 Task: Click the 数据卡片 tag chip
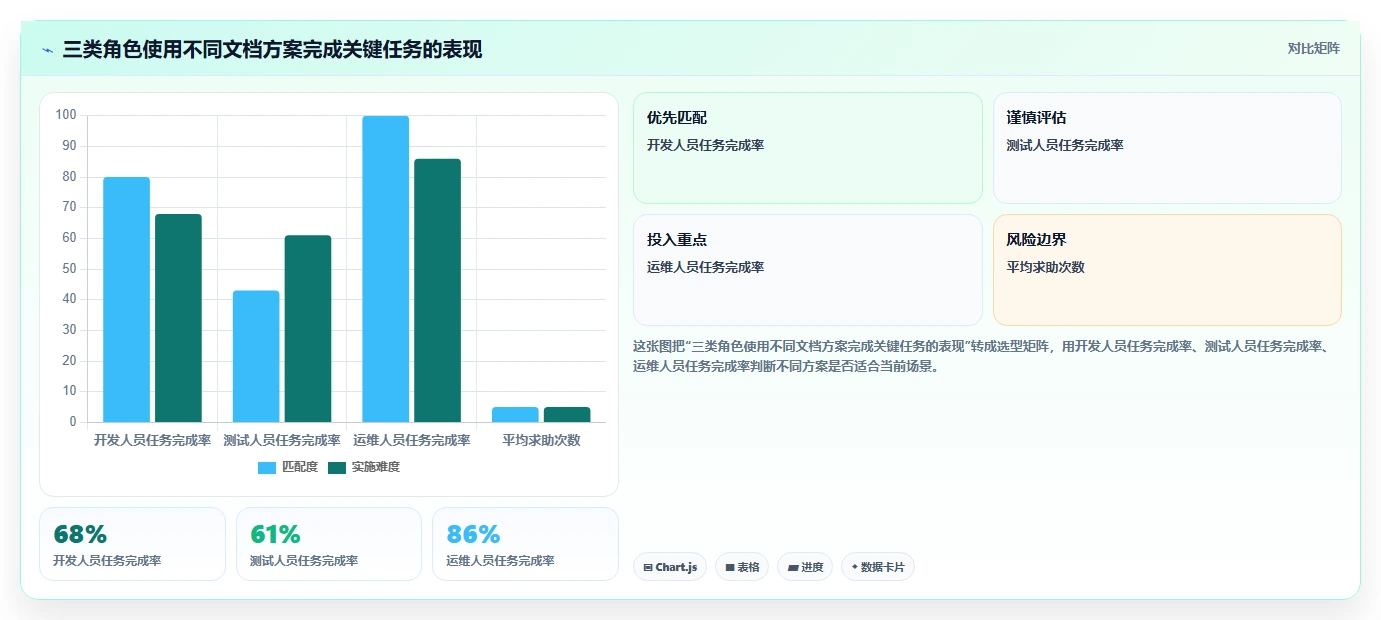(878, 567)
